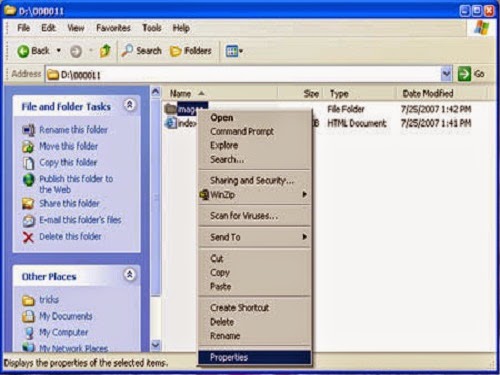Open My Documents link
This screenshot has width=500, height=375.
tap(66, 316)
